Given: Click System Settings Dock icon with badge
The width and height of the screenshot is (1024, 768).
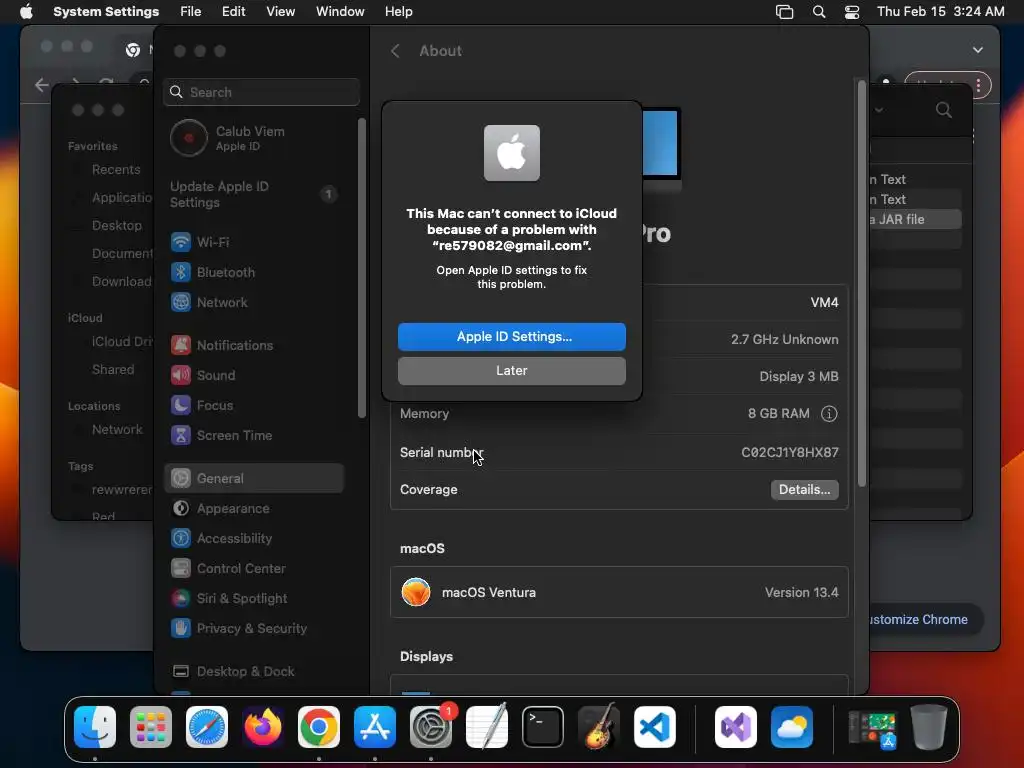Looking at the screenshot, I should click(431, 727).
